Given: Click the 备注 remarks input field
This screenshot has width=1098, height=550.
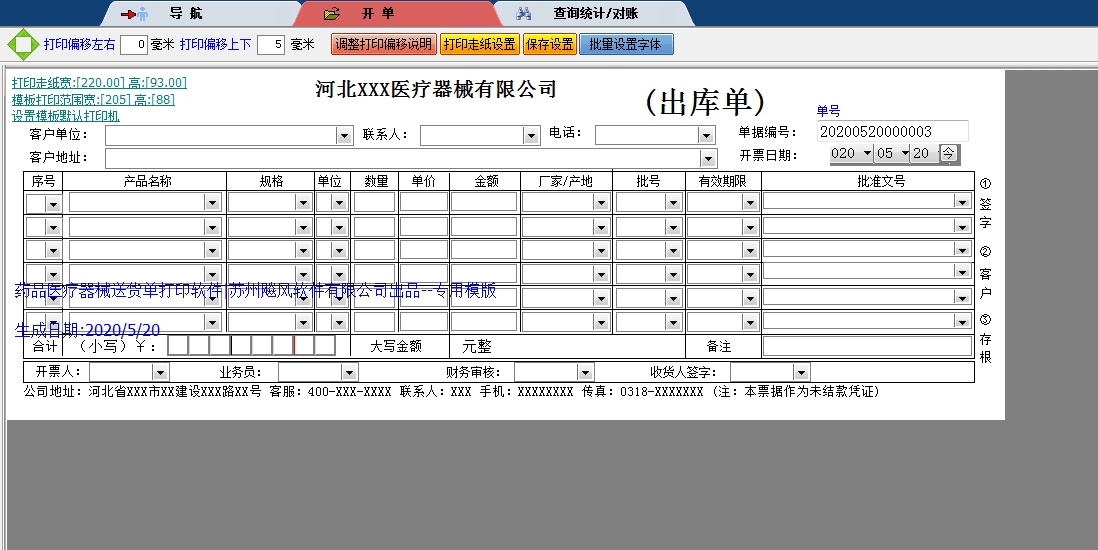Looking at the screenshot, I should coord(867,346).
